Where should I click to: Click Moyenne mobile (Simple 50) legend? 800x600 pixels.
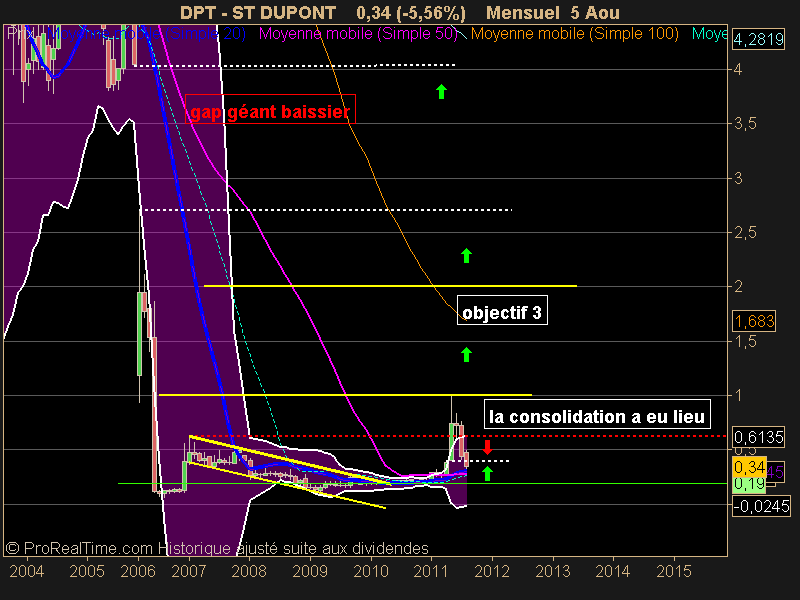(358, 34)
